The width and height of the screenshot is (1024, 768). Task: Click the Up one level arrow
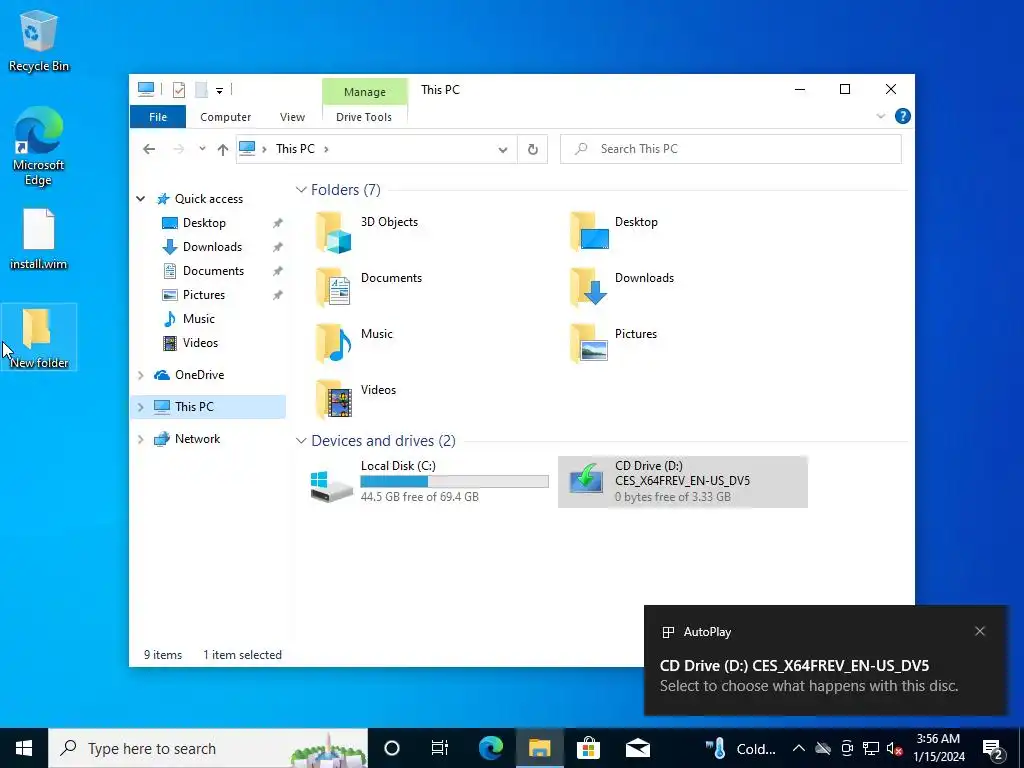pyautogui.click(x=223, y=150)
